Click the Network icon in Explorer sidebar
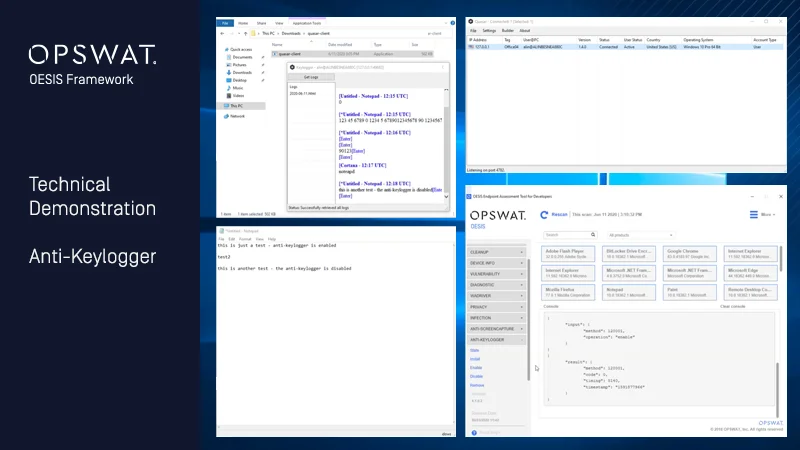 (236, 116)
